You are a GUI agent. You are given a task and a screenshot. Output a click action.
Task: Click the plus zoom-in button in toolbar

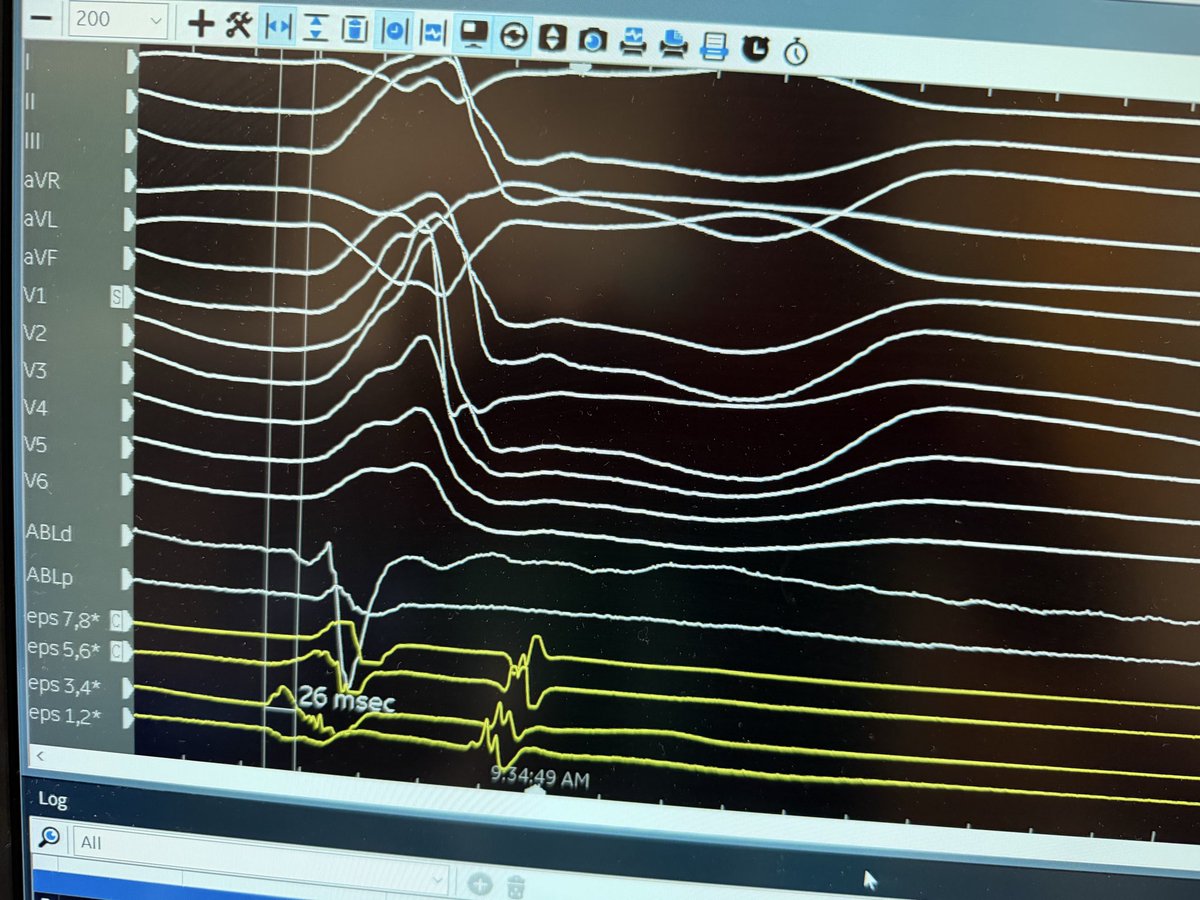point(202,23)
